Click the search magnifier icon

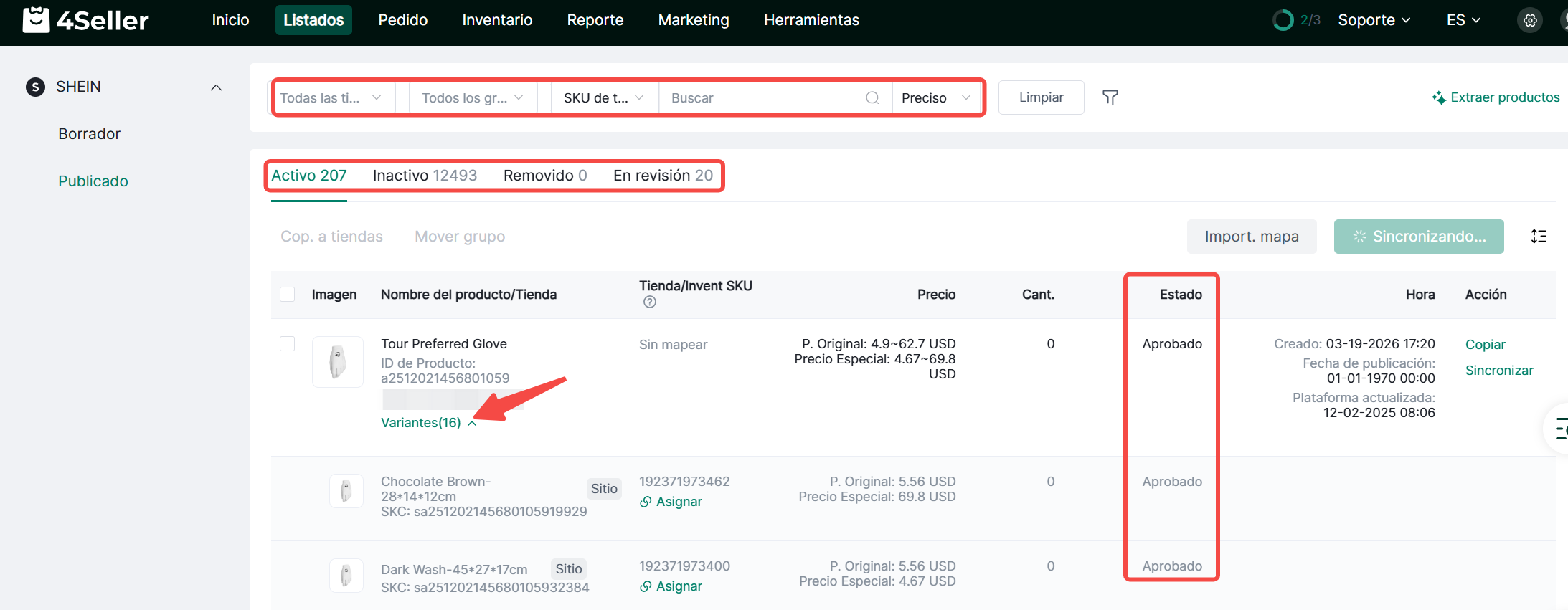[x=872, y=98]
